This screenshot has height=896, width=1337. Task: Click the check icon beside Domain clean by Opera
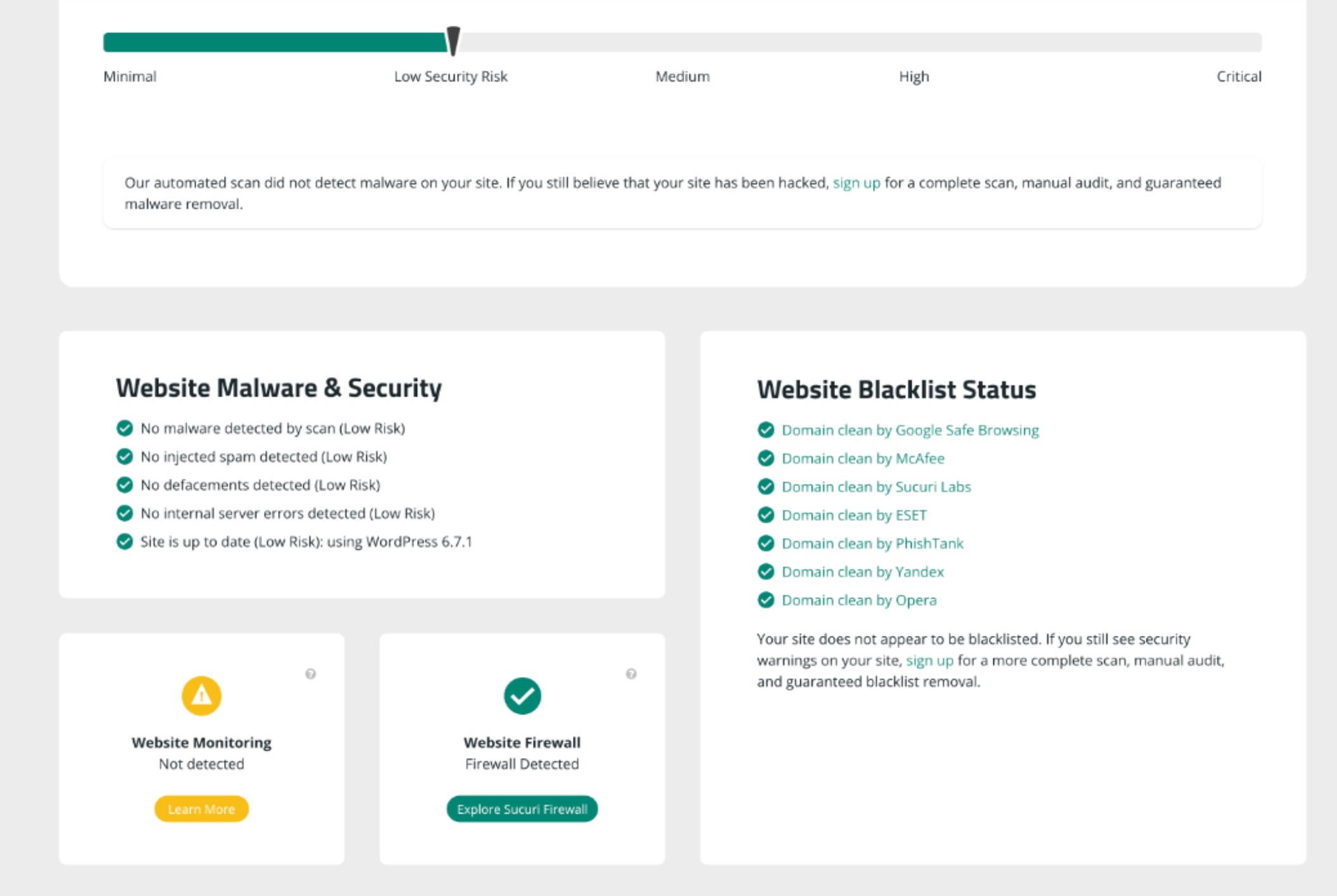tap(766, 600)
